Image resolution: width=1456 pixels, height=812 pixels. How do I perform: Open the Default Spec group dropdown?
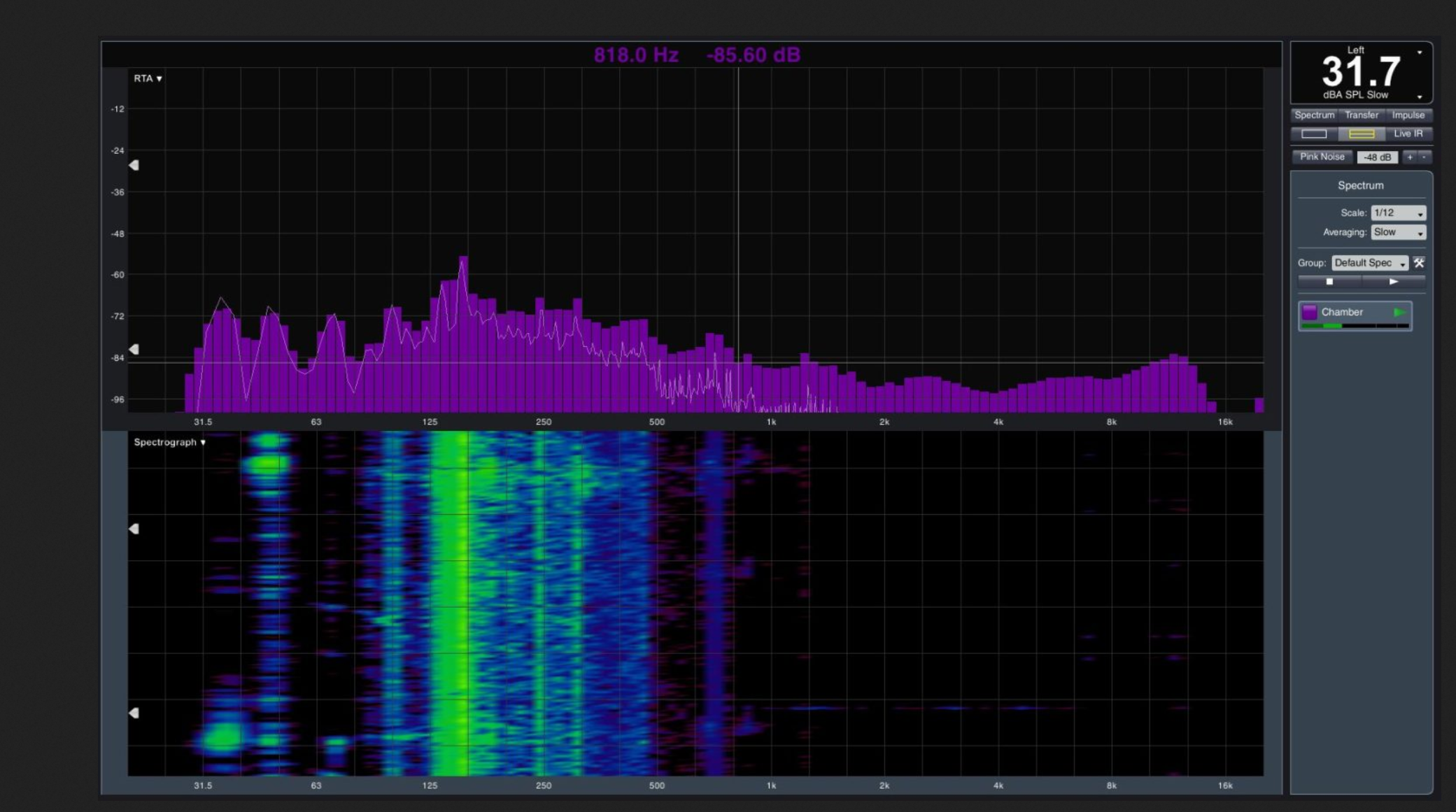pos(1369,263)
